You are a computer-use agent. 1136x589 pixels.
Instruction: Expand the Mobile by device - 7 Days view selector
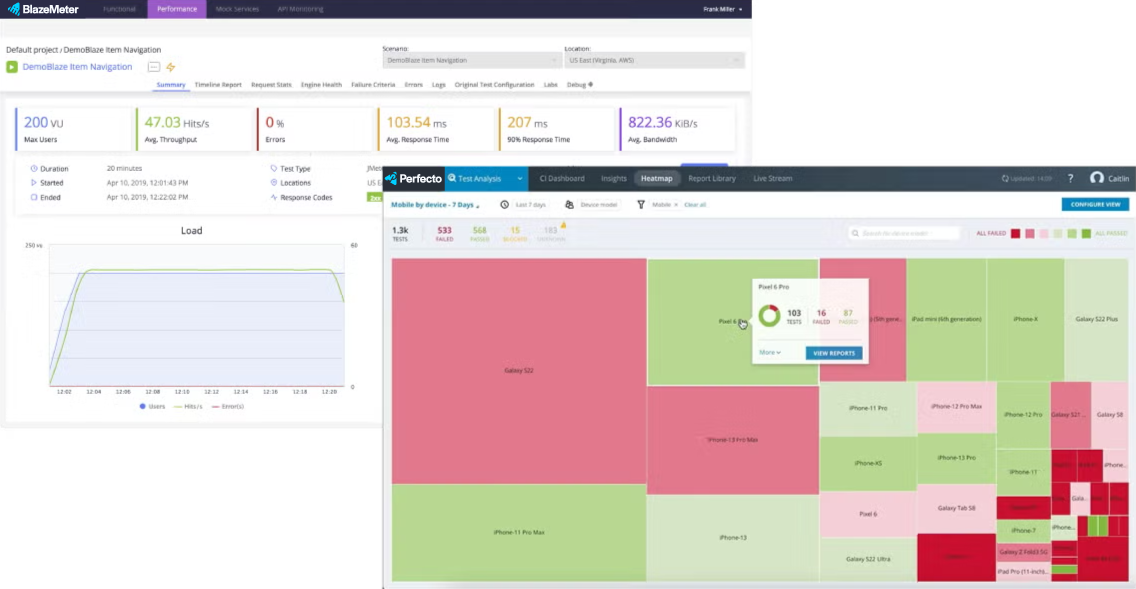435,205
